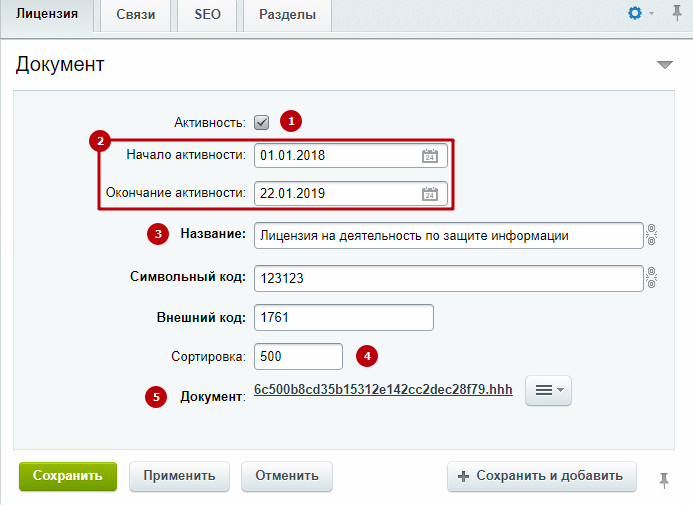
Task: Click the pin icon next to the bottom buttons
Action: tap(664, 480)
